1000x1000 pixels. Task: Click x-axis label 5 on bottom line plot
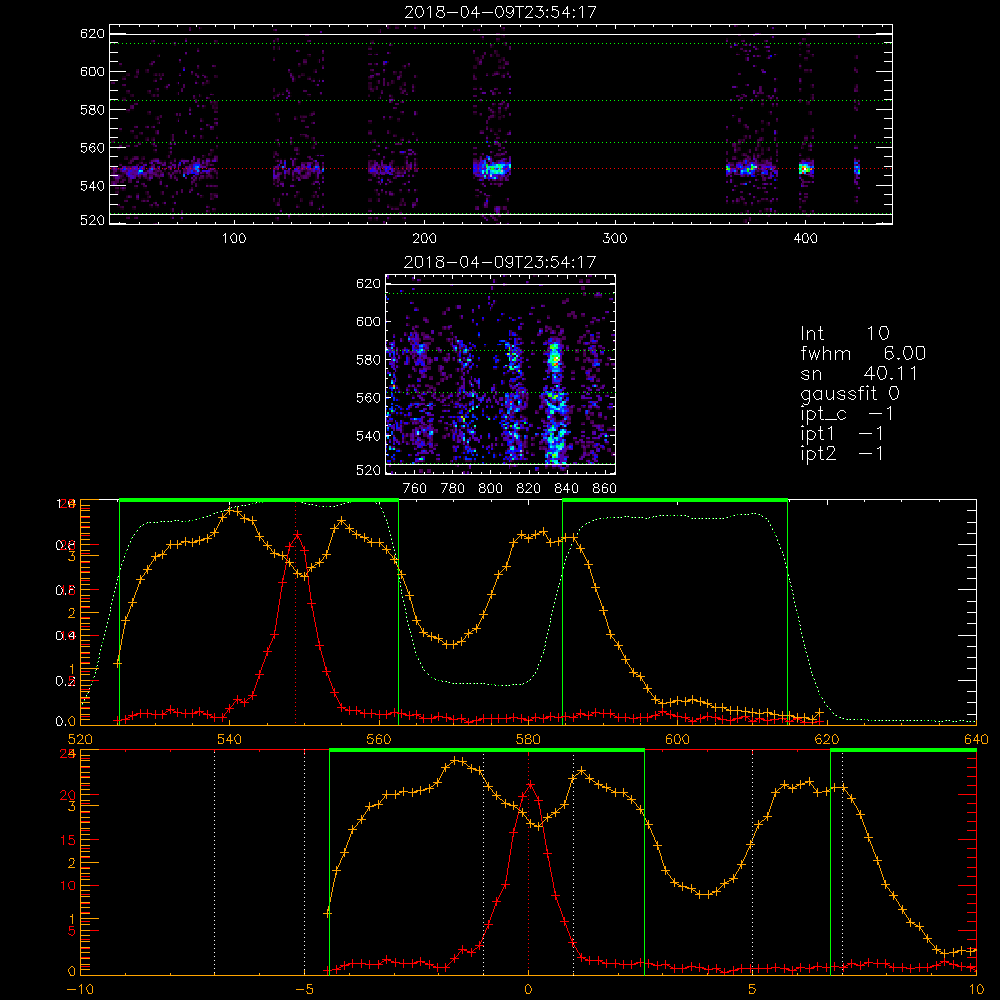[752, 989]
